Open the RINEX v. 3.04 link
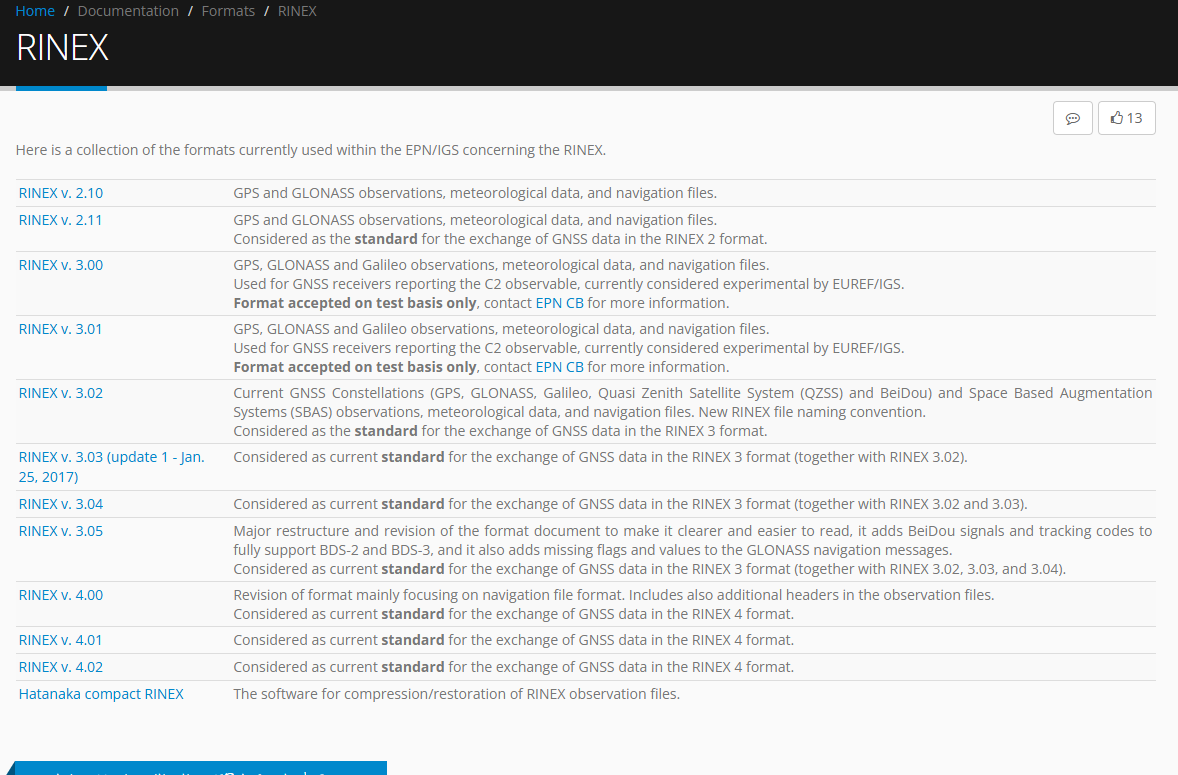 (60, 504)
